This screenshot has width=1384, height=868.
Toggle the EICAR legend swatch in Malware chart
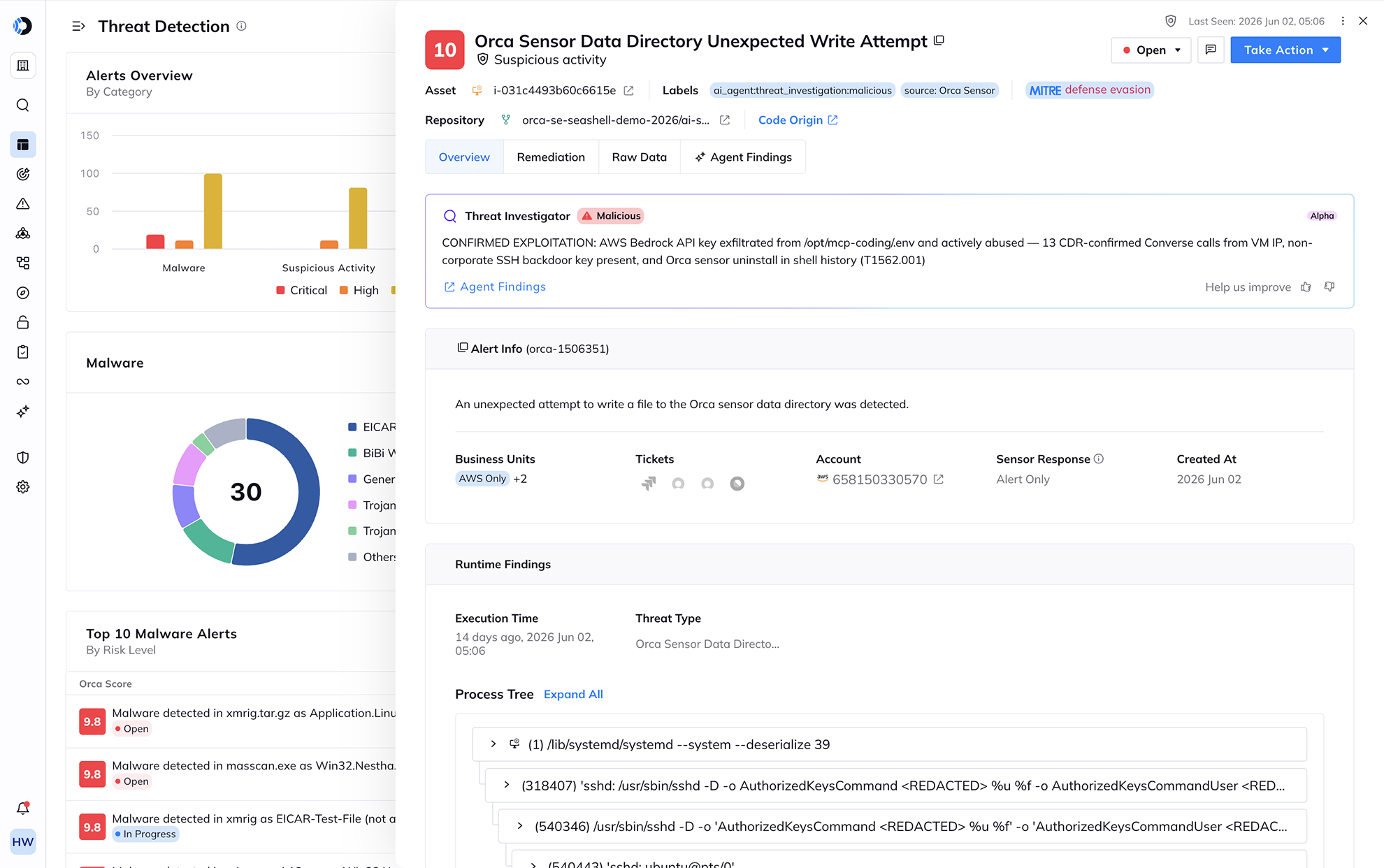tap(352, 427)
